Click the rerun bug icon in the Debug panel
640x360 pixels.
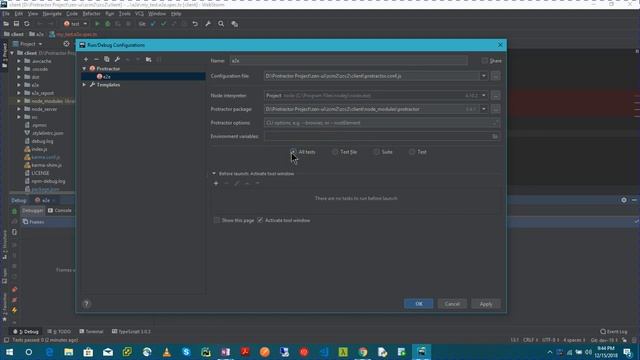tap(14, 211)
